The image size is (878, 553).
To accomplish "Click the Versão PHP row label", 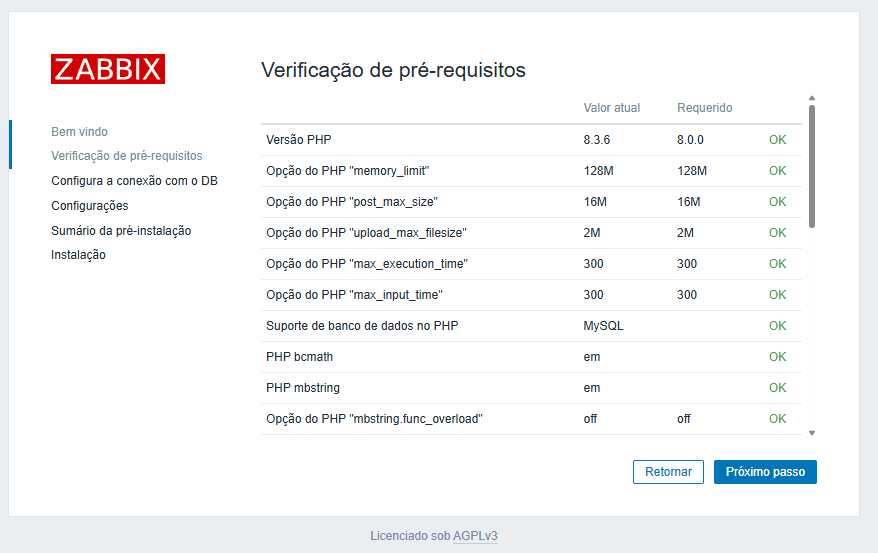I will tap(298, 140).
